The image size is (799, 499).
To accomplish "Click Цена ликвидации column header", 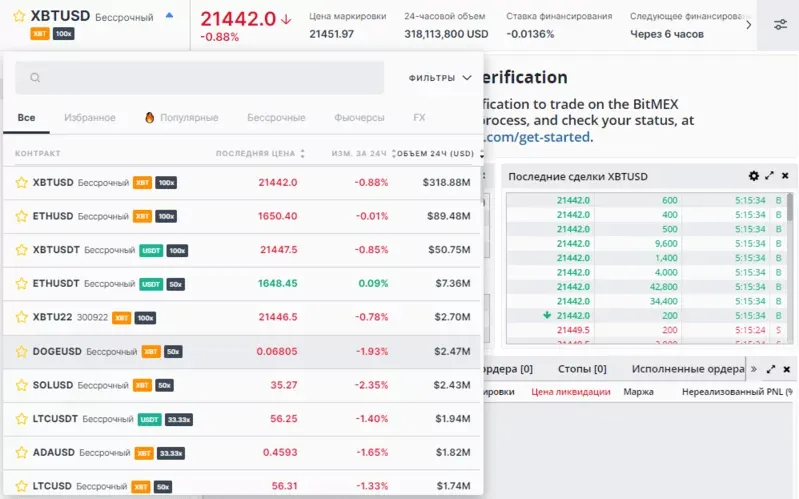I will (571, 392).
